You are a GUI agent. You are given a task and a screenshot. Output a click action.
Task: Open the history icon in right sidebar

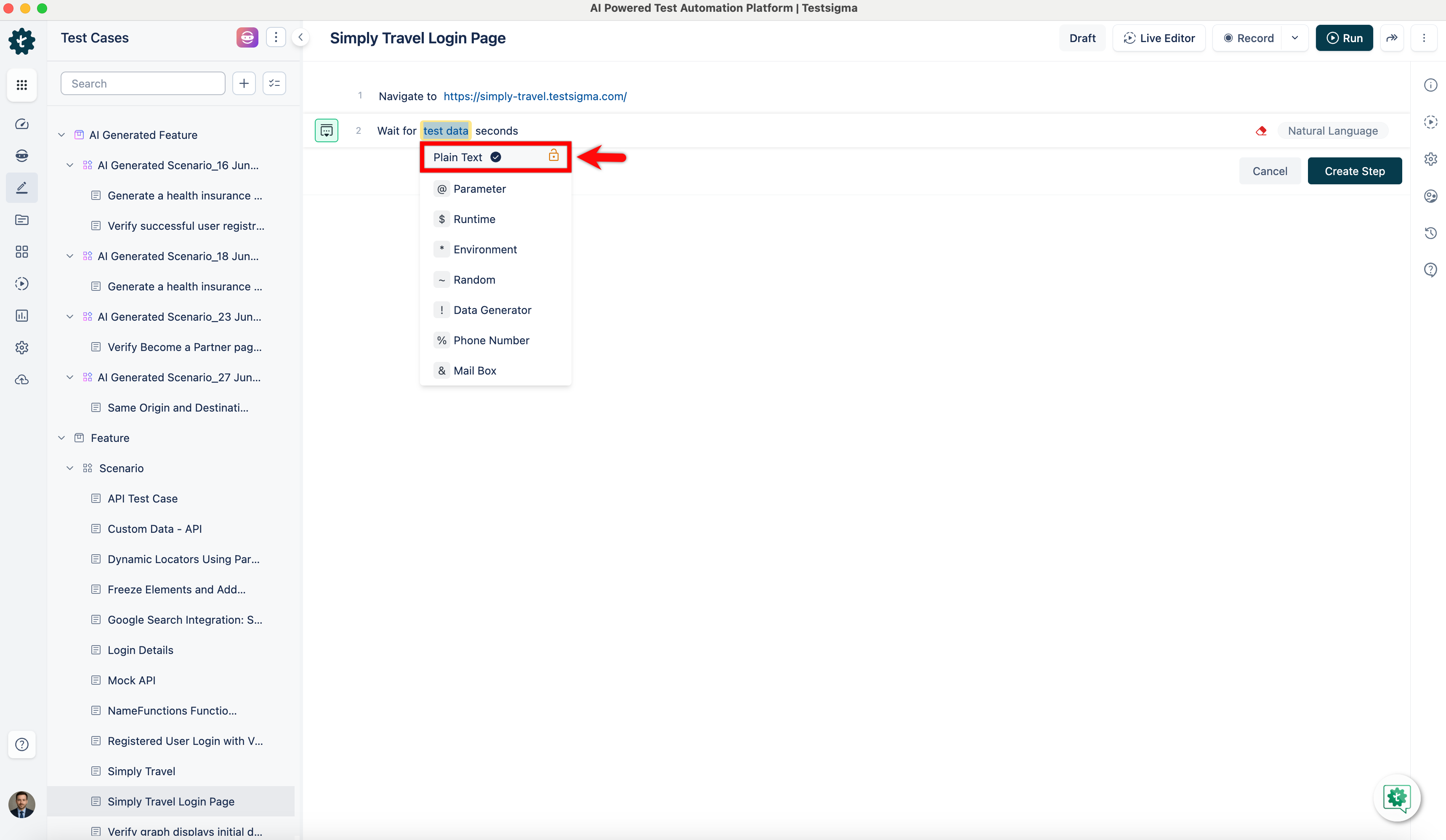[x=1430, y=233]
